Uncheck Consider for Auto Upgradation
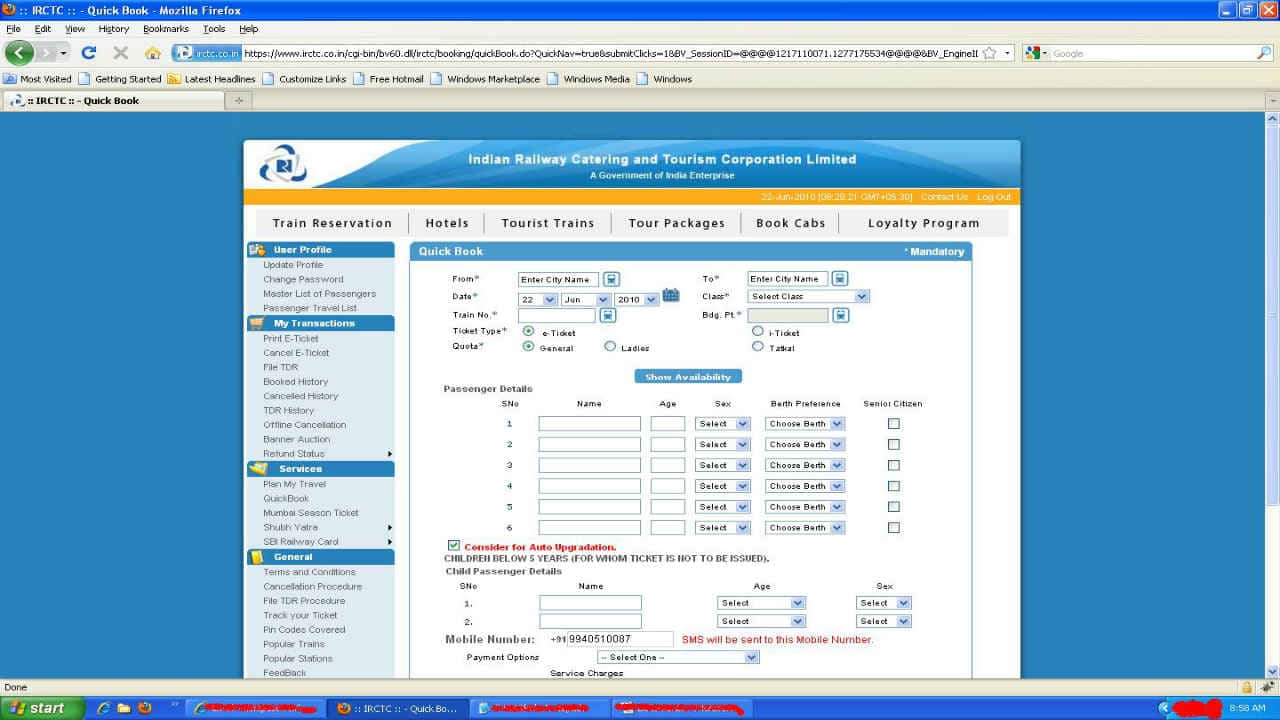The height and width of the screenshot is (720, 1280). 453,545
